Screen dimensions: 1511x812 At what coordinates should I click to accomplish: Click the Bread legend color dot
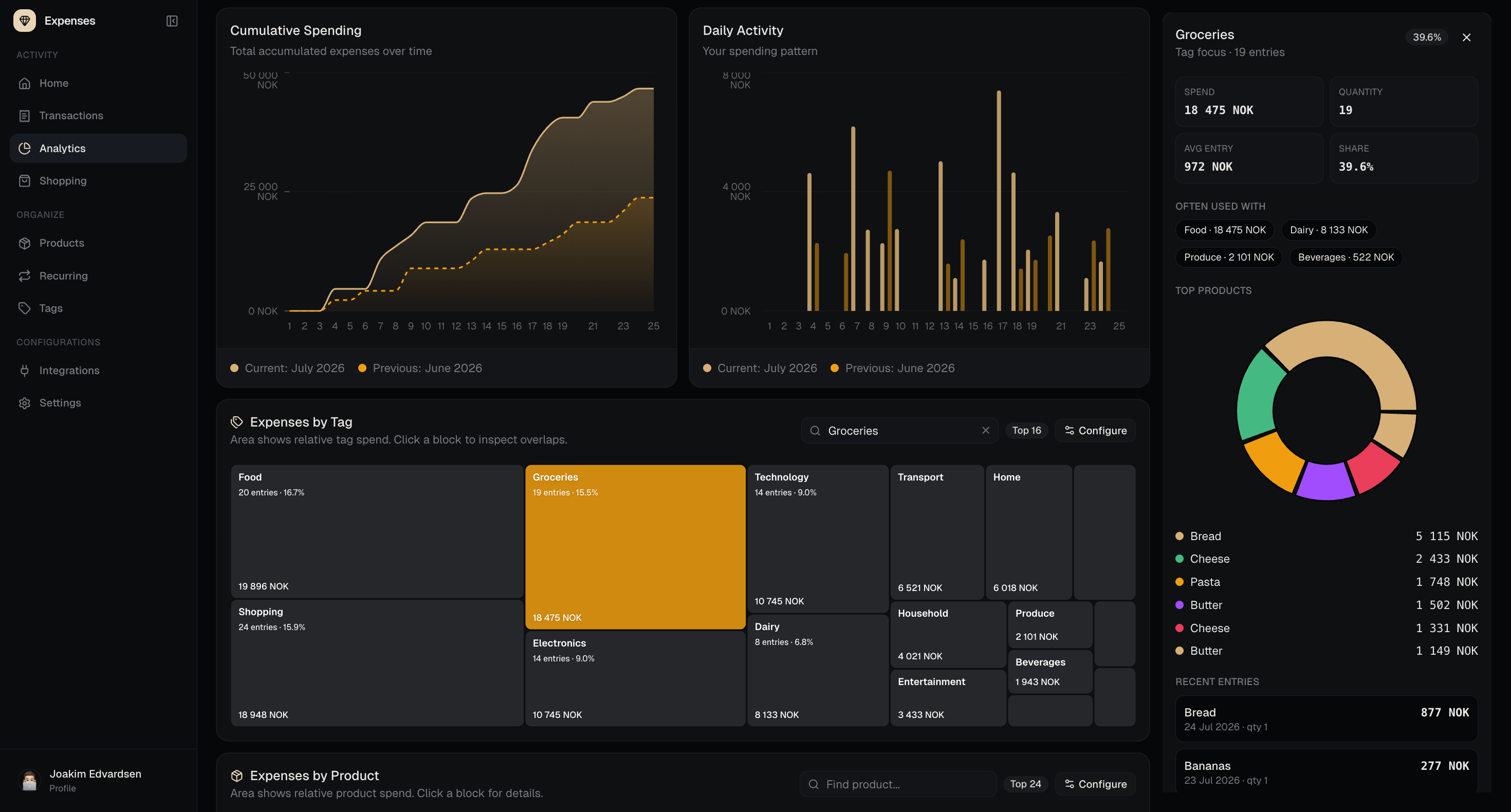(1180, 536)
